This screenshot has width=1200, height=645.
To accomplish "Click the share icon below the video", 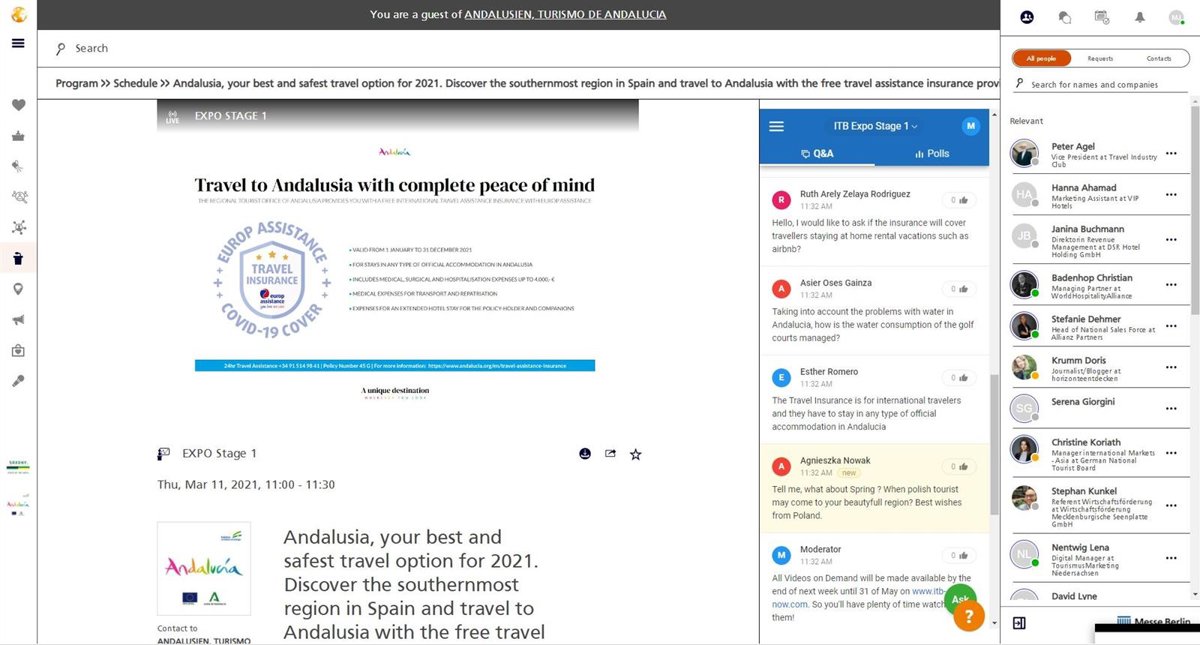I will pyautogui.click(x=610, y=454).
